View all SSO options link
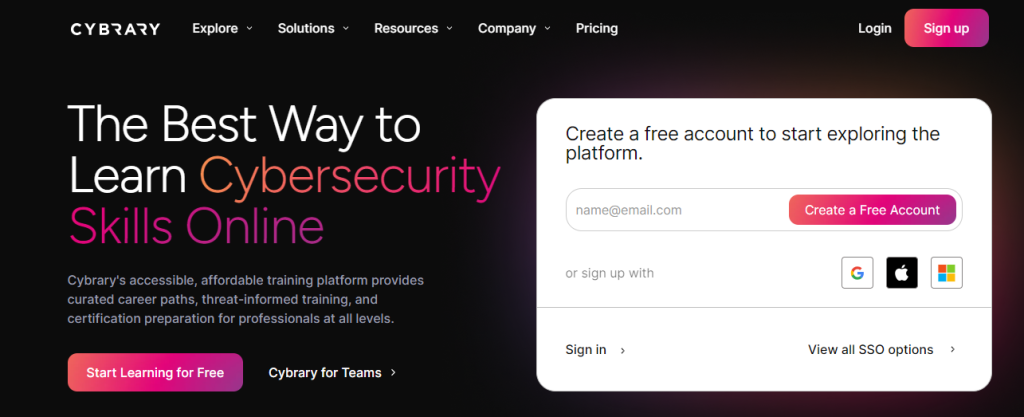 [870, 350]
